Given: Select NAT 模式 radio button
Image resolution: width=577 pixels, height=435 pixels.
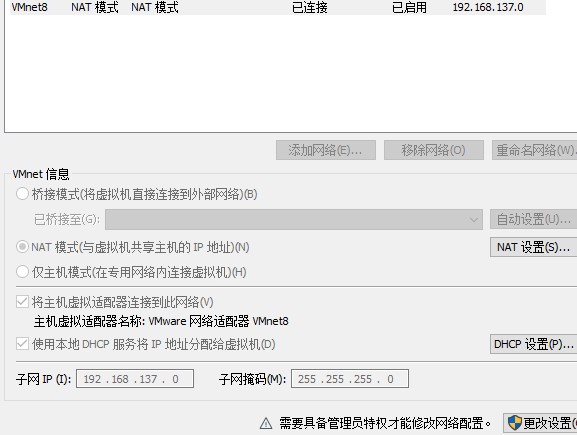Looking at the screenshot, I should coord(22,247).
